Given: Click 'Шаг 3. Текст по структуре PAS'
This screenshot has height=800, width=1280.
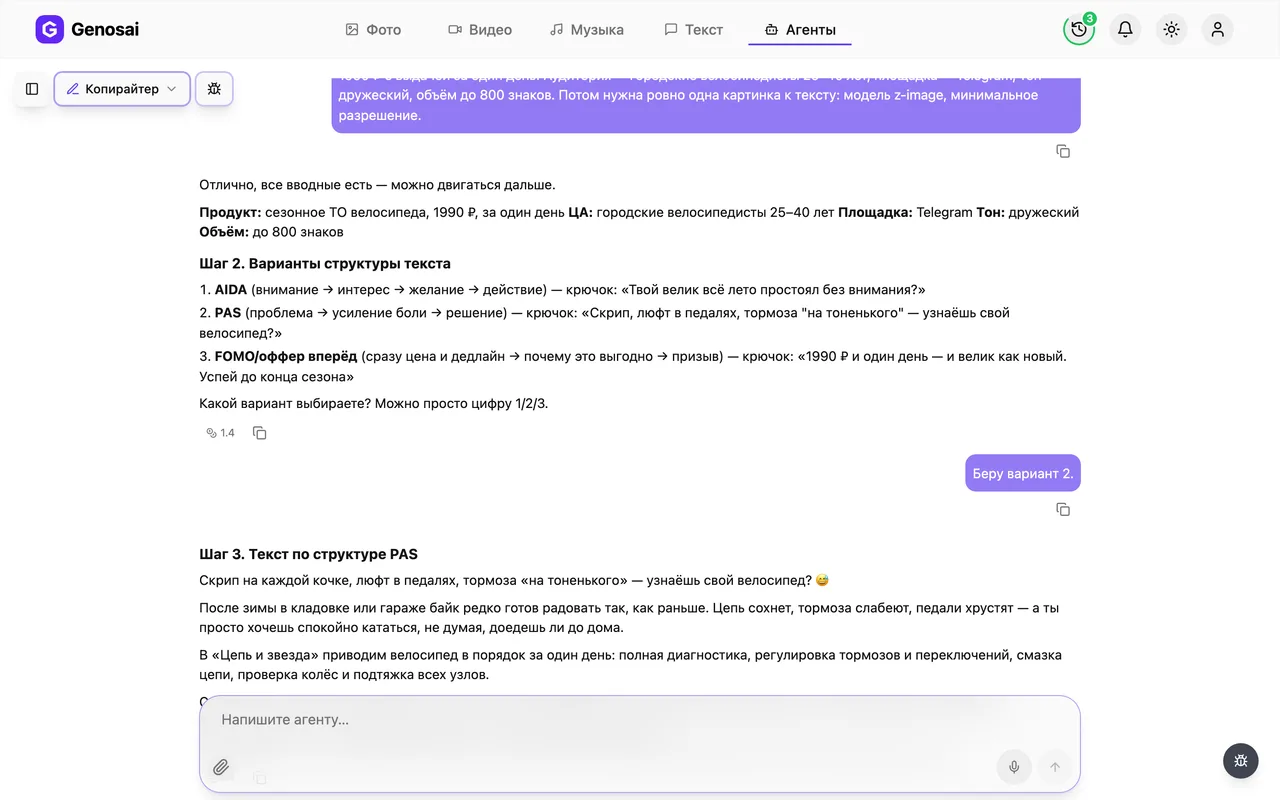Looking at the screenshot, I should click(x=308, y=554).
